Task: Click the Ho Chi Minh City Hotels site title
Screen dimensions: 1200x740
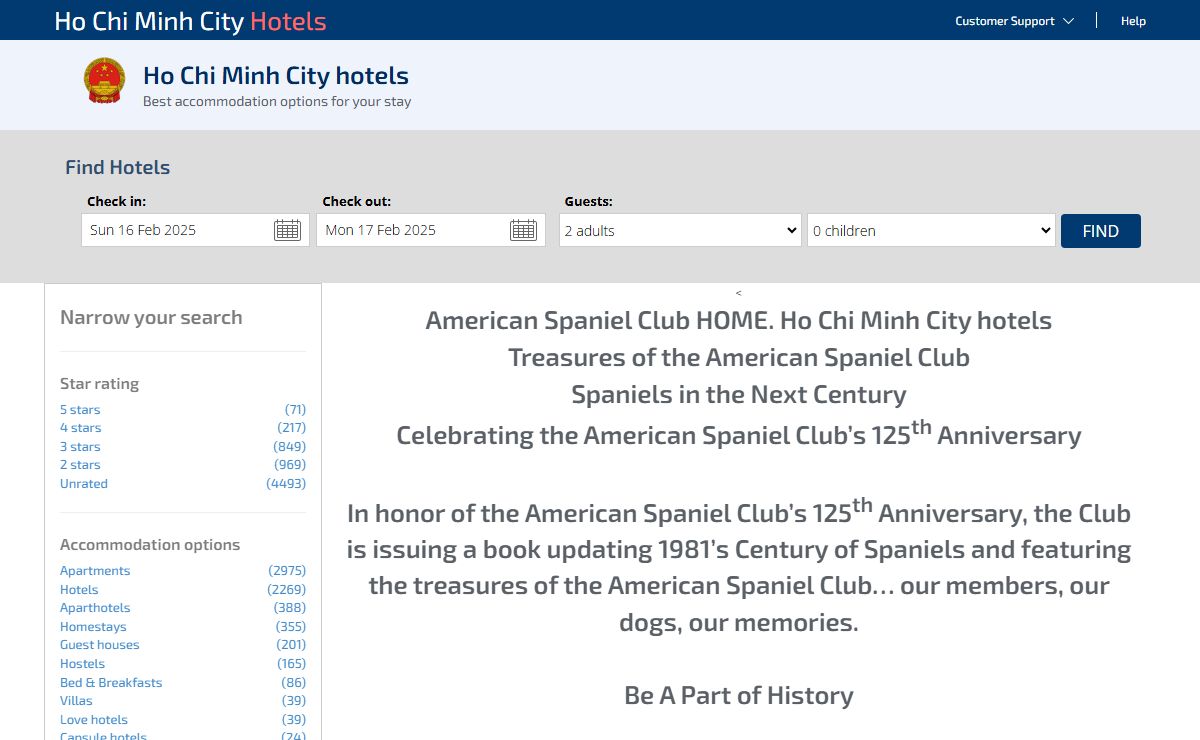Action: pyautogui.click(x=190, y=21)
